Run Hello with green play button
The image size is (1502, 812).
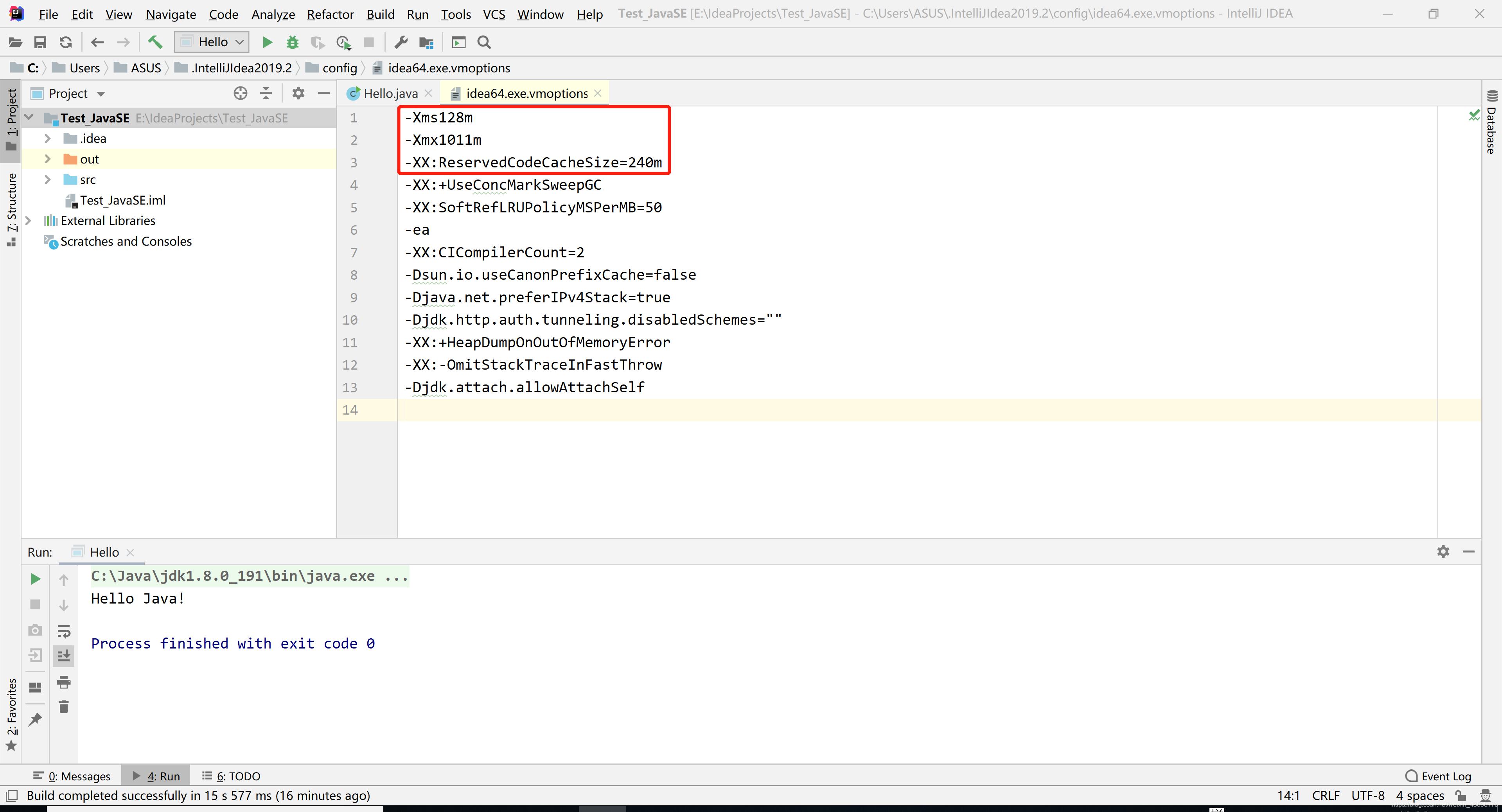coord(267,42)
